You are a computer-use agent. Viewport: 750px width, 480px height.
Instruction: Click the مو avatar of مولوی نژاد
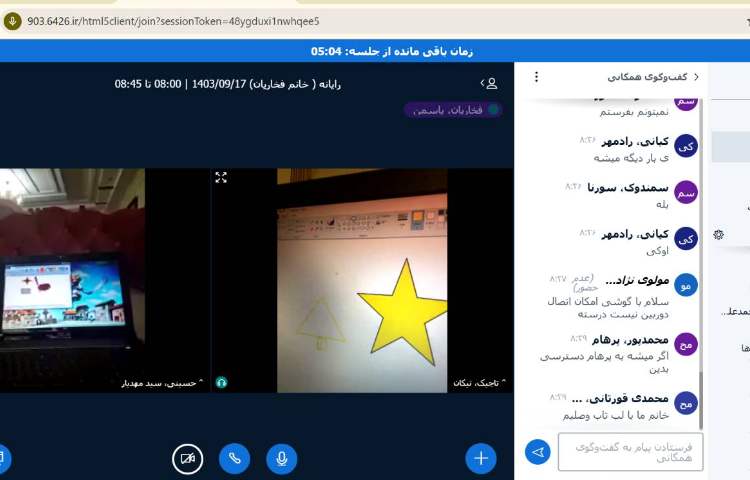tap(686, 285)
